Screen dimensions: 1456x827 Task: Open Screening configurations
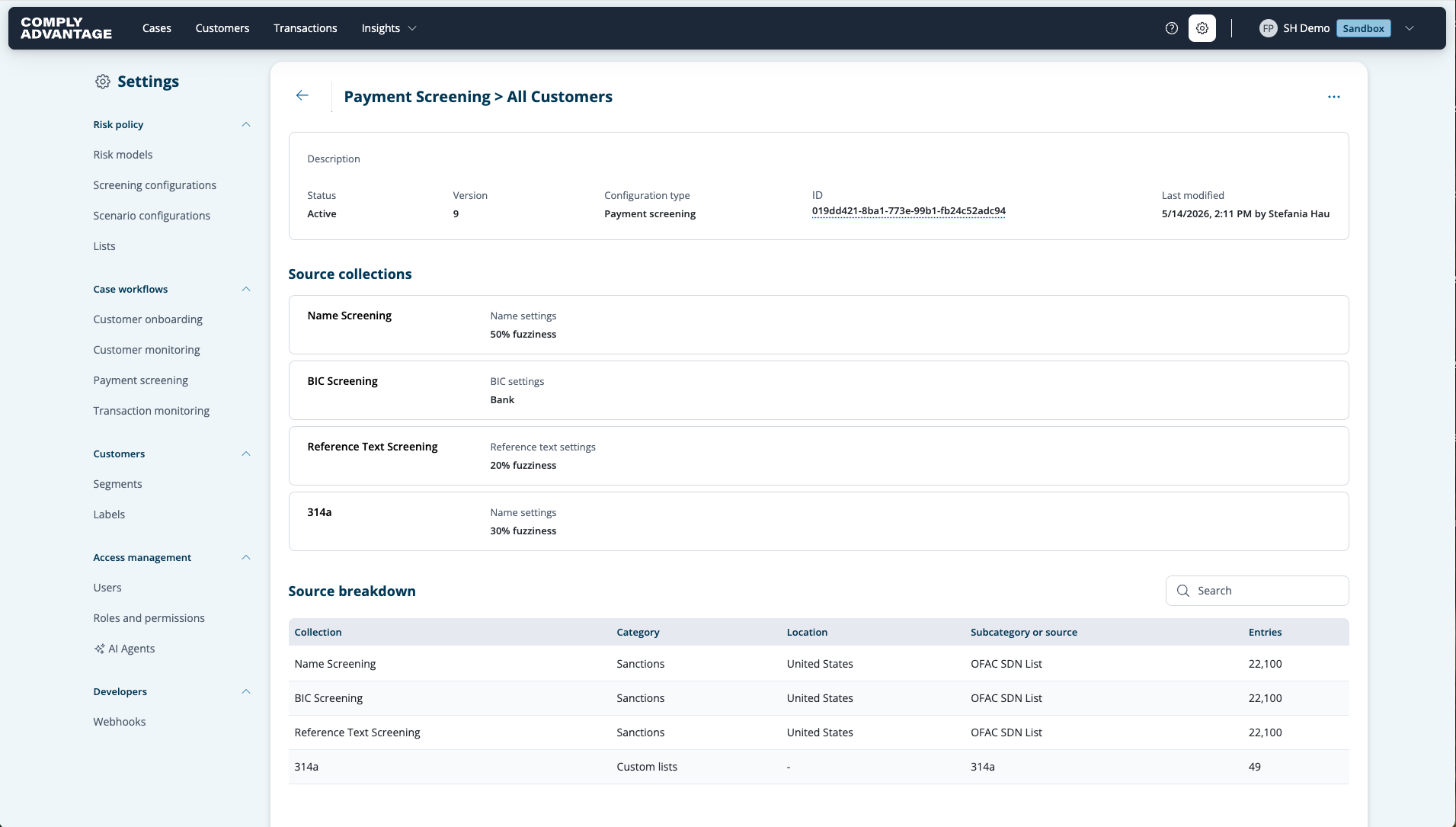tap(155, 185)
